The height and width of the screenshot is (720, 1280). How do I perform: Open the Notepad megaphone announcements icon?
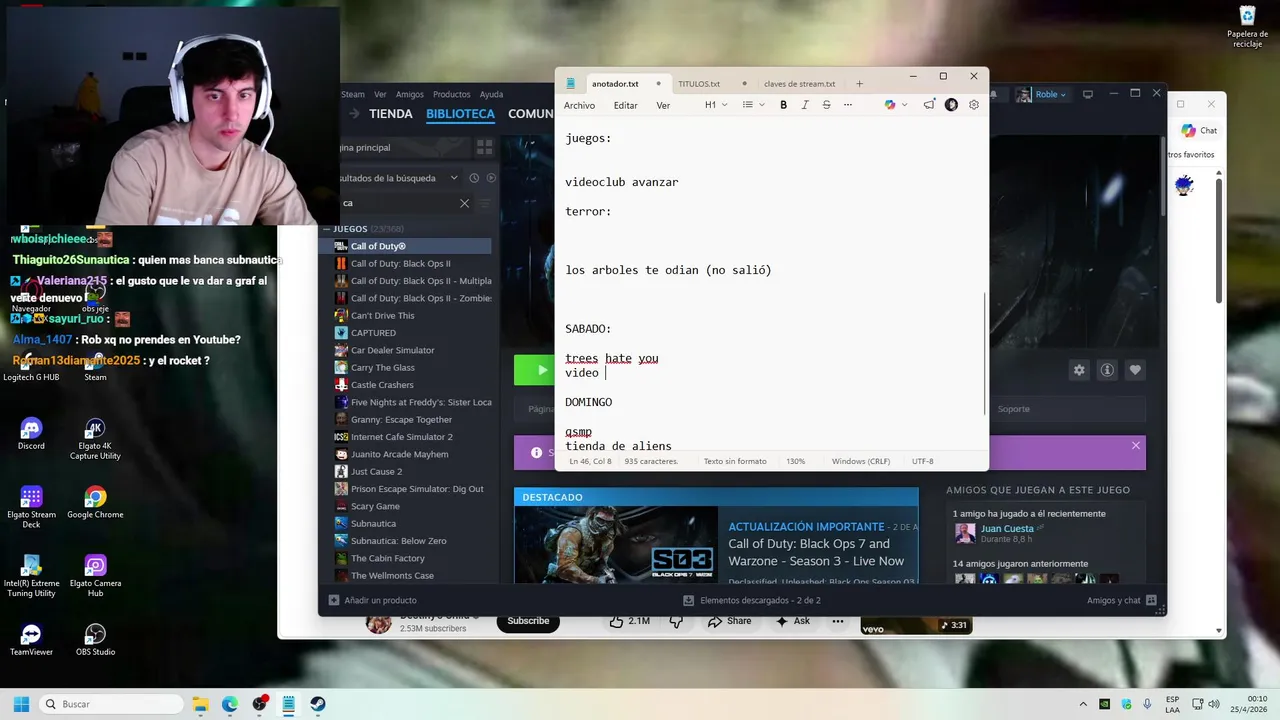(x=929, y=105)
